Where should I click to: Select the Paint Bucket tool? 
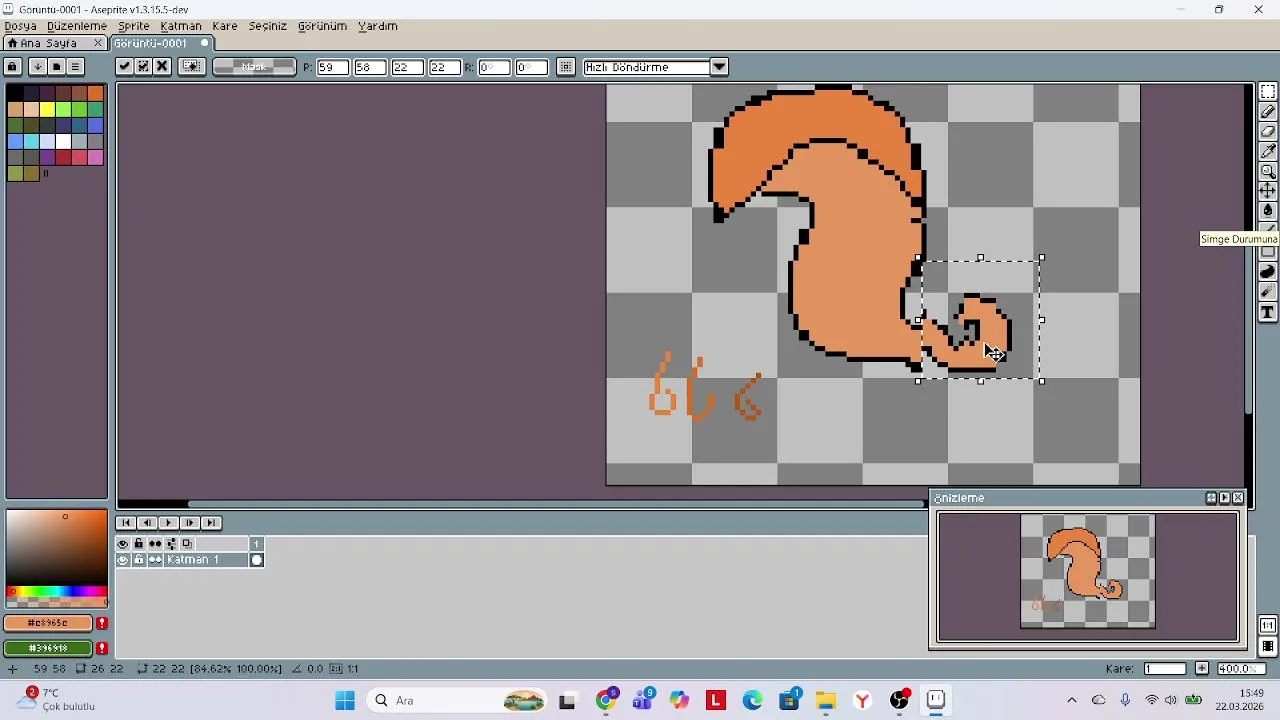1268,210
